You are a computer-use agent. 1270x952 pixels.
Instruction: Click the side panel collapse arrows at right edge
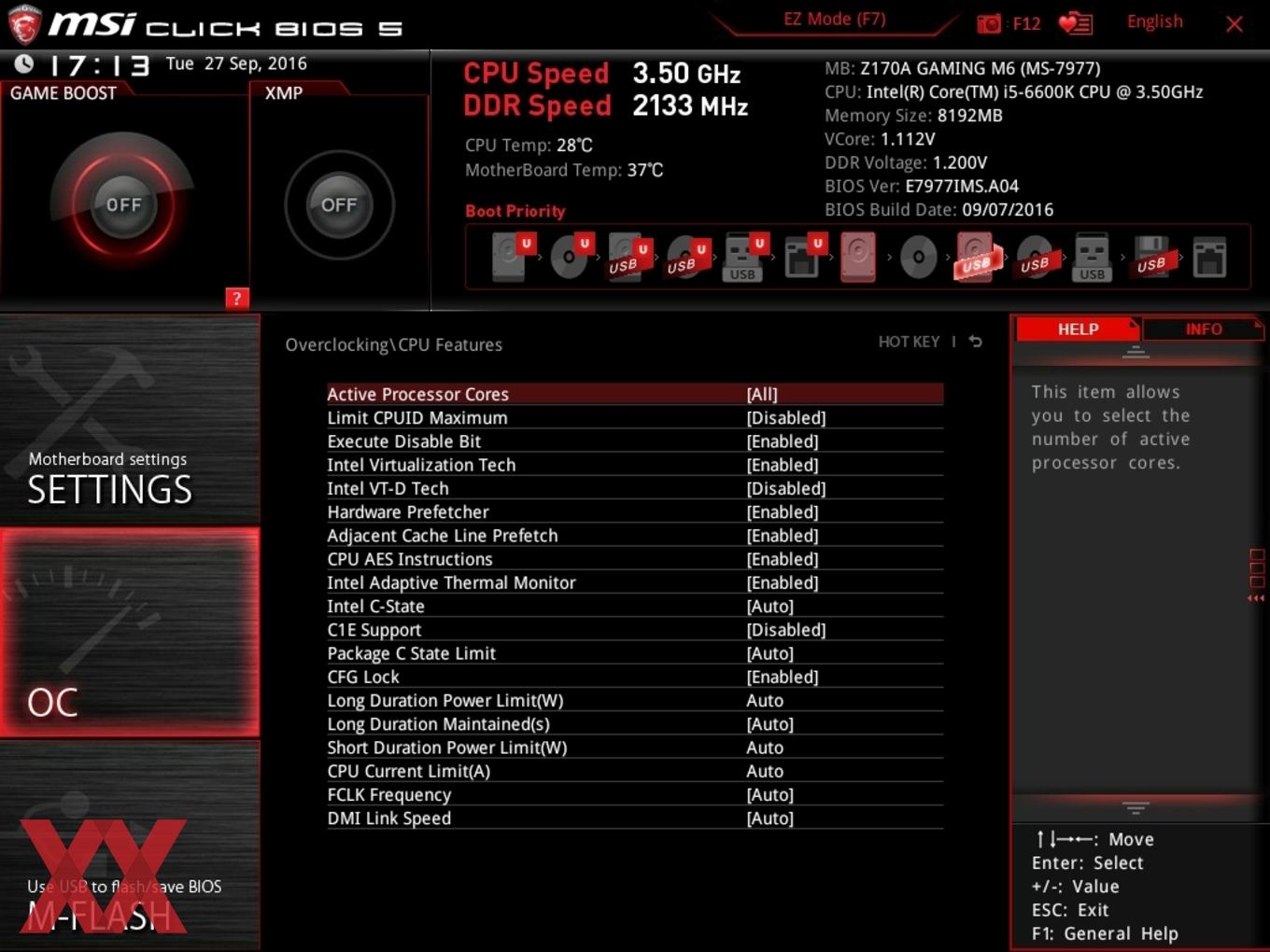1256,598
